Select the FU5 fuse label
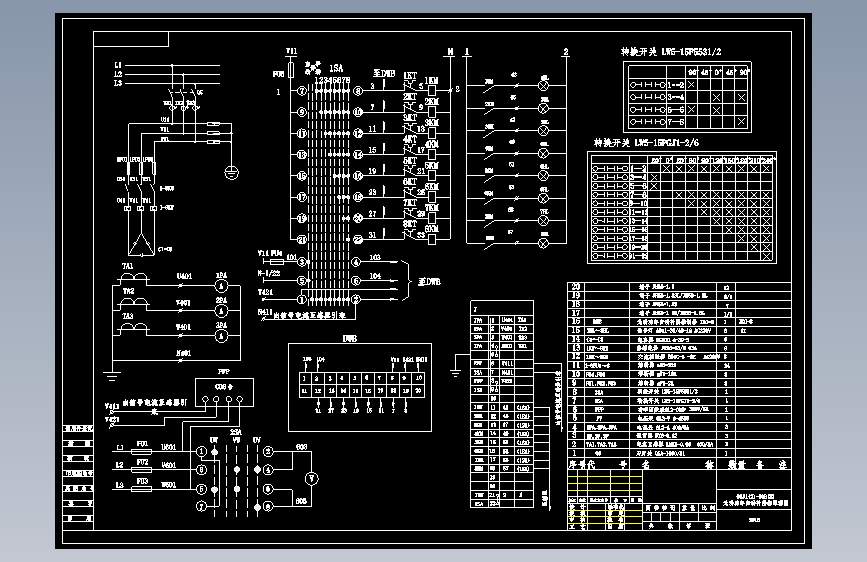Image resolution: width=867 pixels, height=562 pixels. [x=279, y=74]
